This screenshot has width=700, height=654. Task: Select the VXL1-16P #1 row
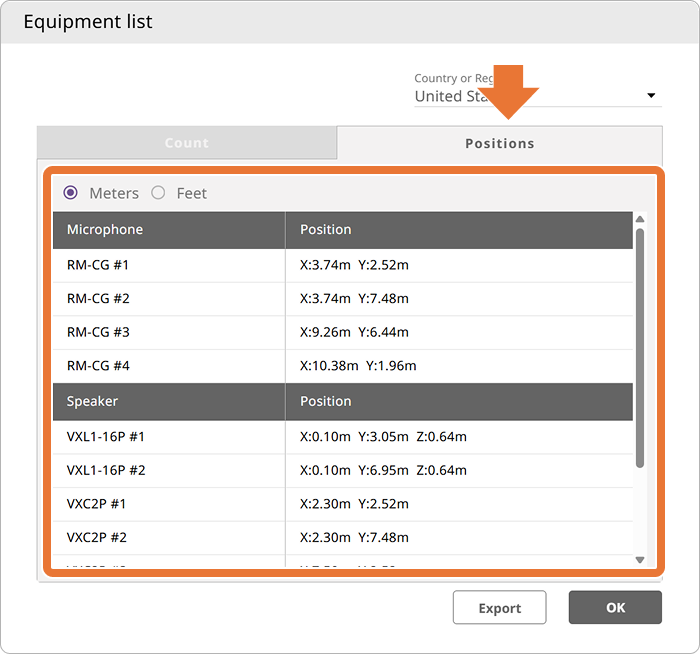coord(343,437)
